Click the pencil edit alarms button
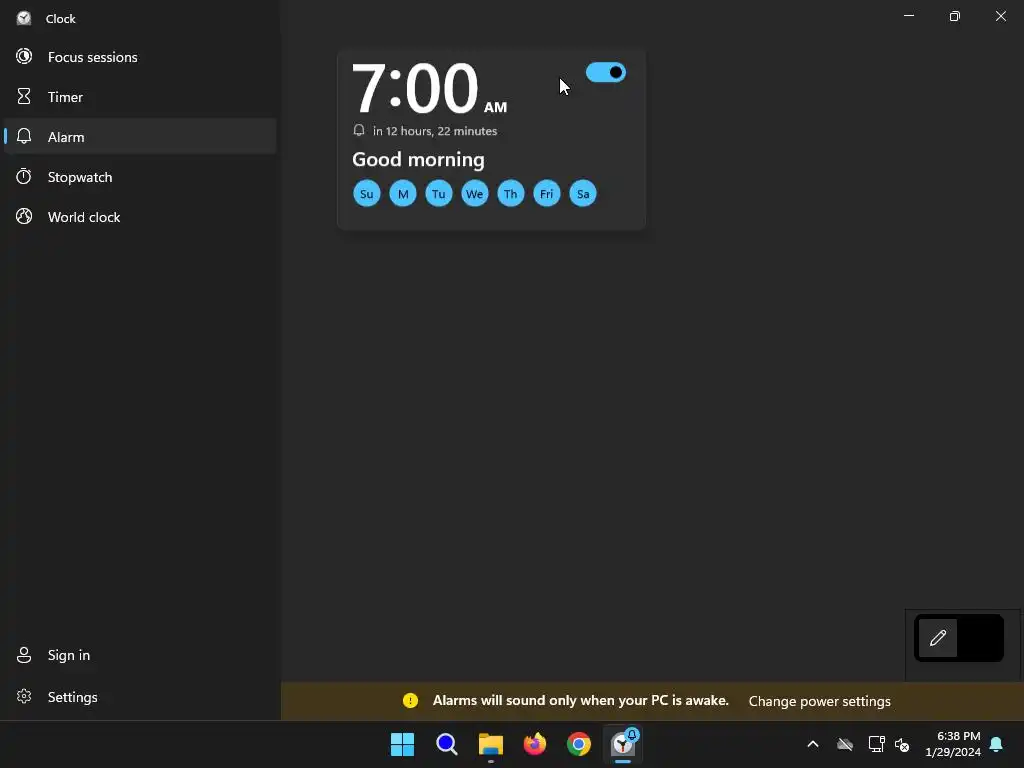The width and height of the screenshot is (1024, 768). click(938, 637)
